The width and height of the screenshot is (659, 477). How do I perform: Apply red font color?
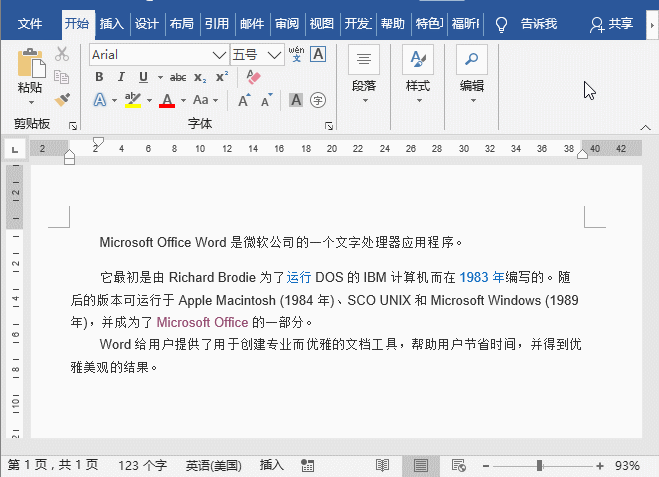coord(167,100)
